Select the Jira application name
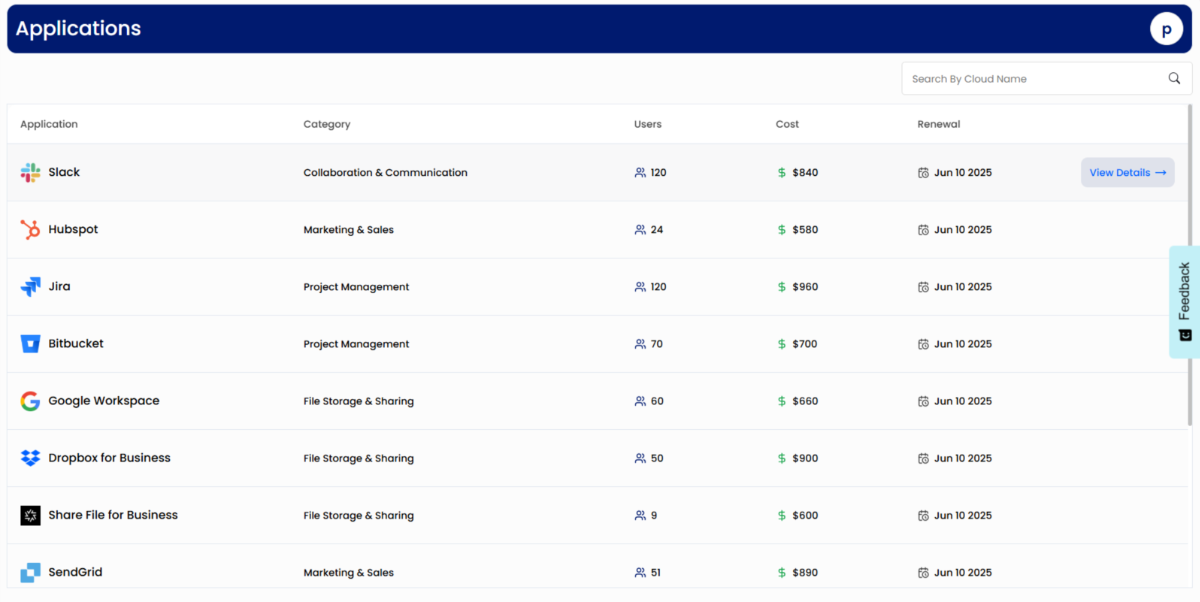 pyautogui.click(x=60, y=286)
